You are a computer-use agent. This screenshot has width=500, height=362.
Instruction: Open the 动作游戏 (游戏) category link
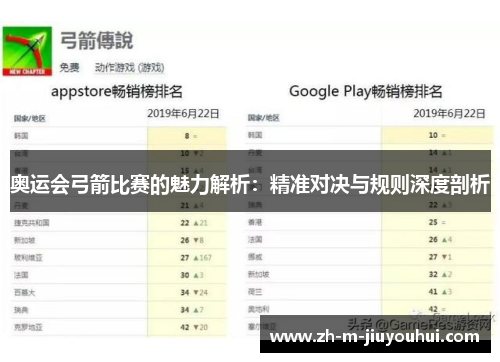(130, 67)
